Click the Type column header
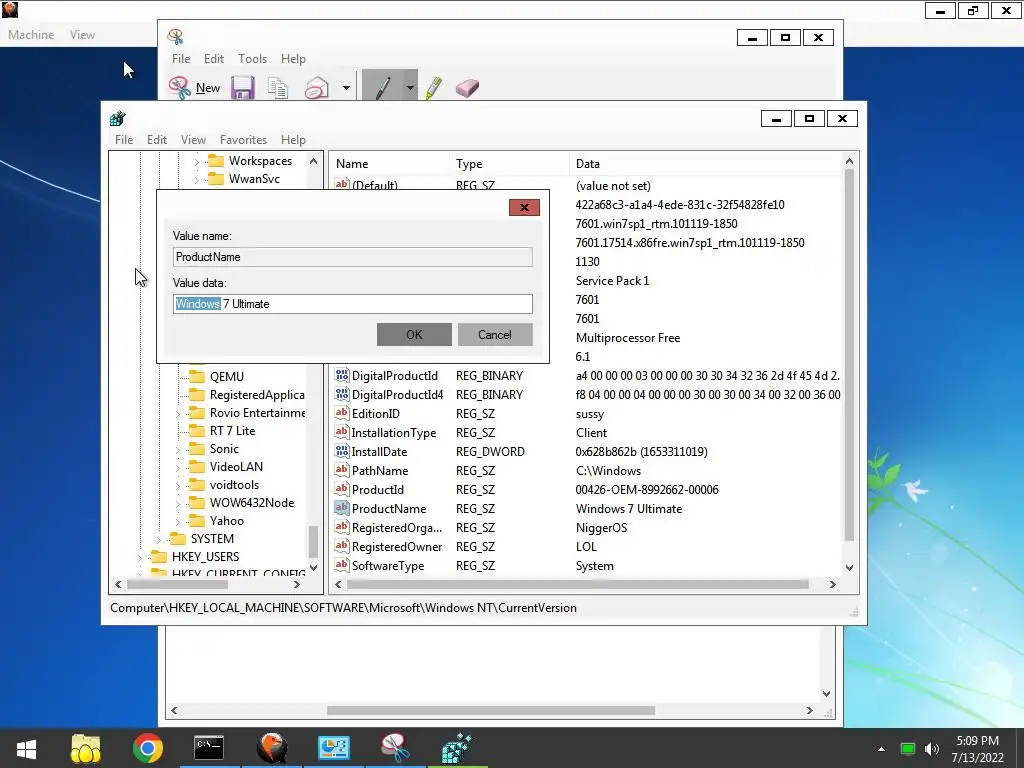Viewport: 1024px width, 768px height. (x=509, y=164)
